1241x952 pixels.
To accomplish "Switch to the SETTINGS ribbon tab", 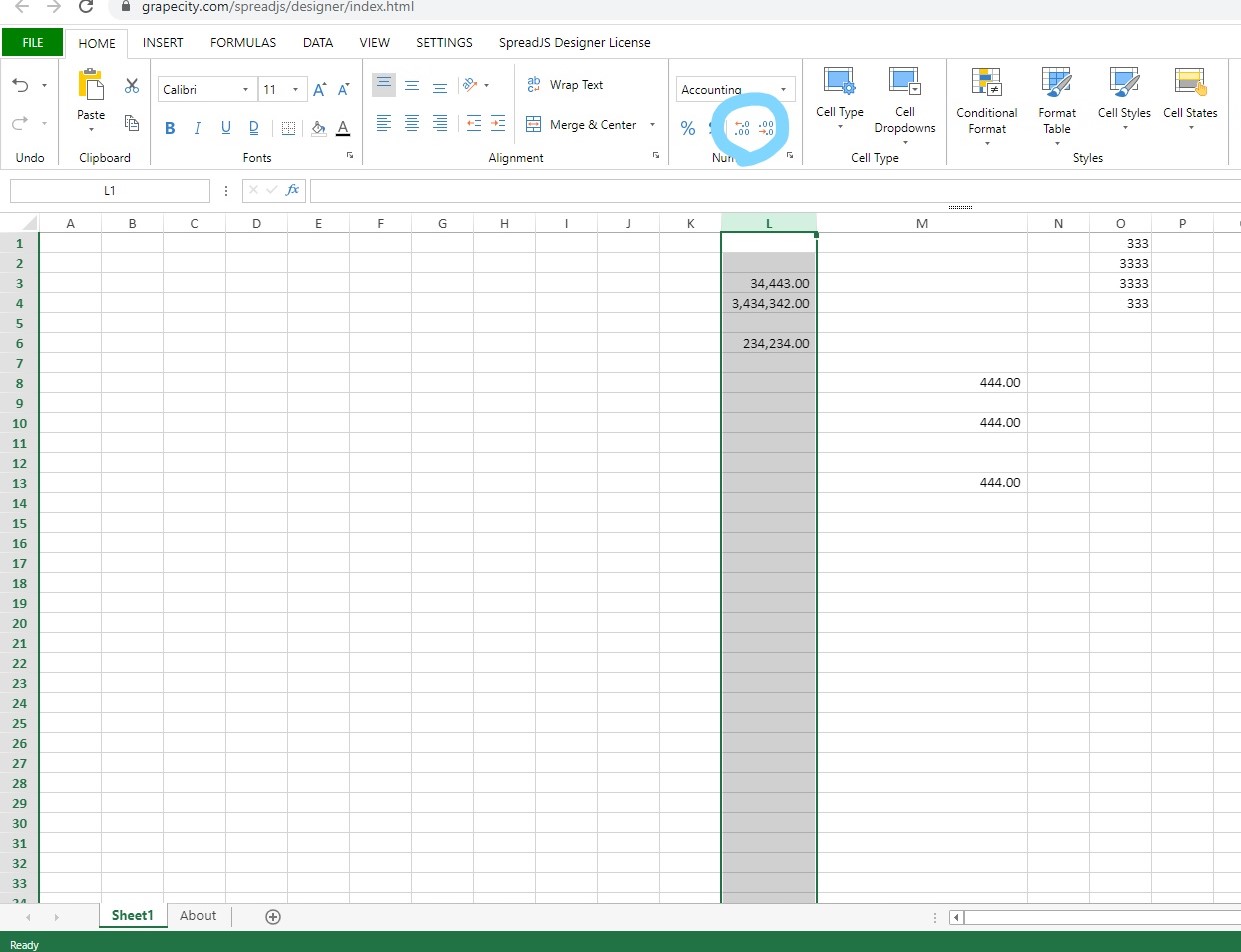I will (444, 43).
